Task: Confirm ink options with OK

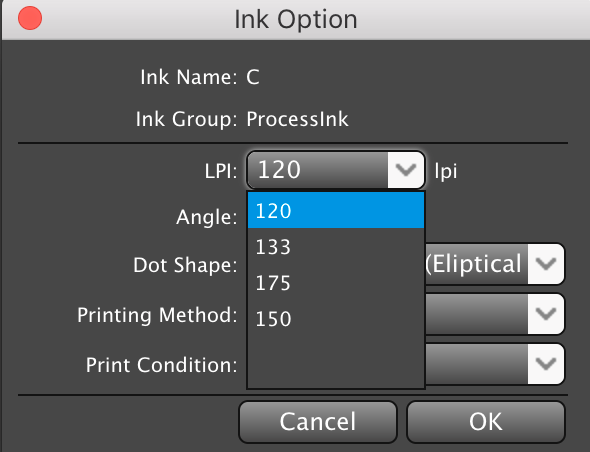Action: pyautogui.click(x=485, y=422)
